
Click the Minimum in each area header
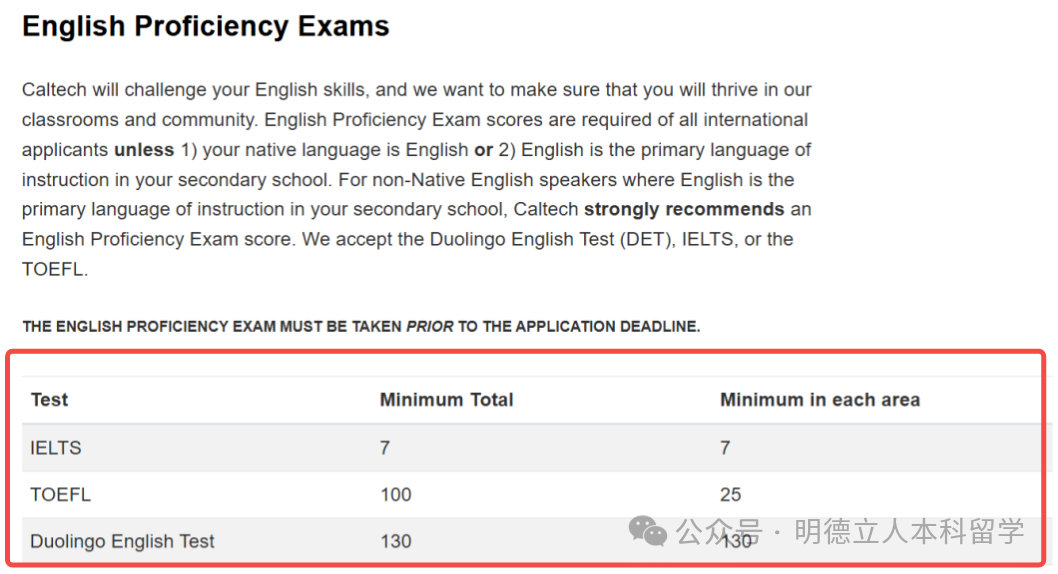click(819, 400)
